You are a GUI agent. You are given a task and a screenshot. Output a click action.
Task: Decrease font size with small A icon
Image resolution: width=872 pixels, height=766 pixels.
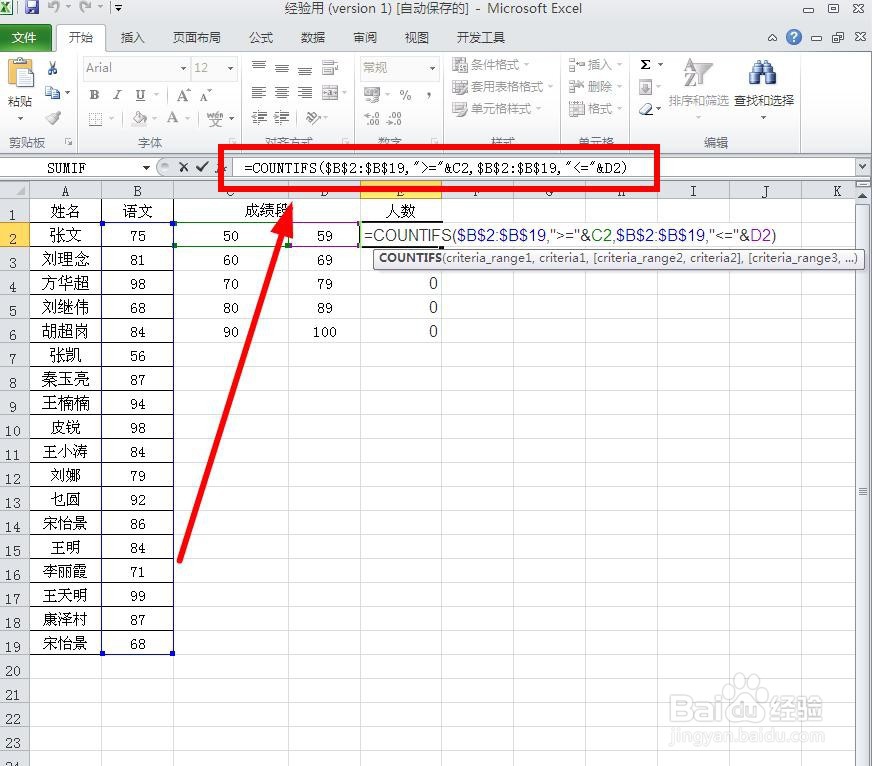click(x=205, y=95)
